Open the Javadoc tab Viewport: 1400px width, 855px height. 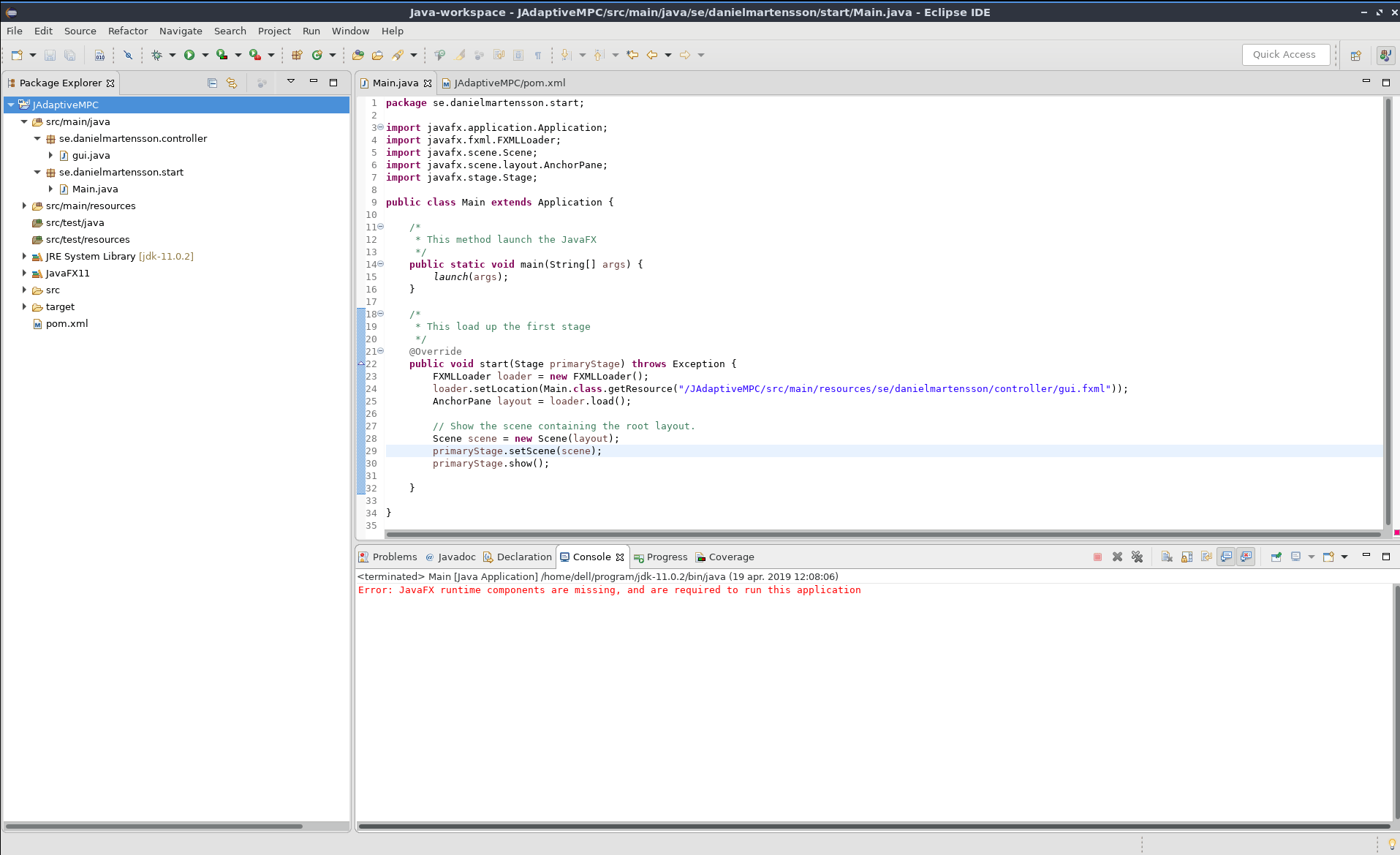pyautogui.click(x=450, y=557)
